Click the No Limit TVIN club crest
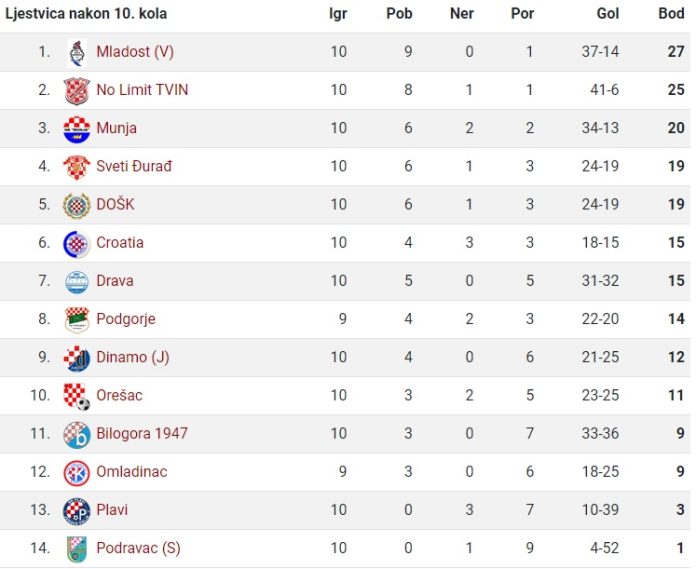This screenshot has width=696, height=569. 77,91
